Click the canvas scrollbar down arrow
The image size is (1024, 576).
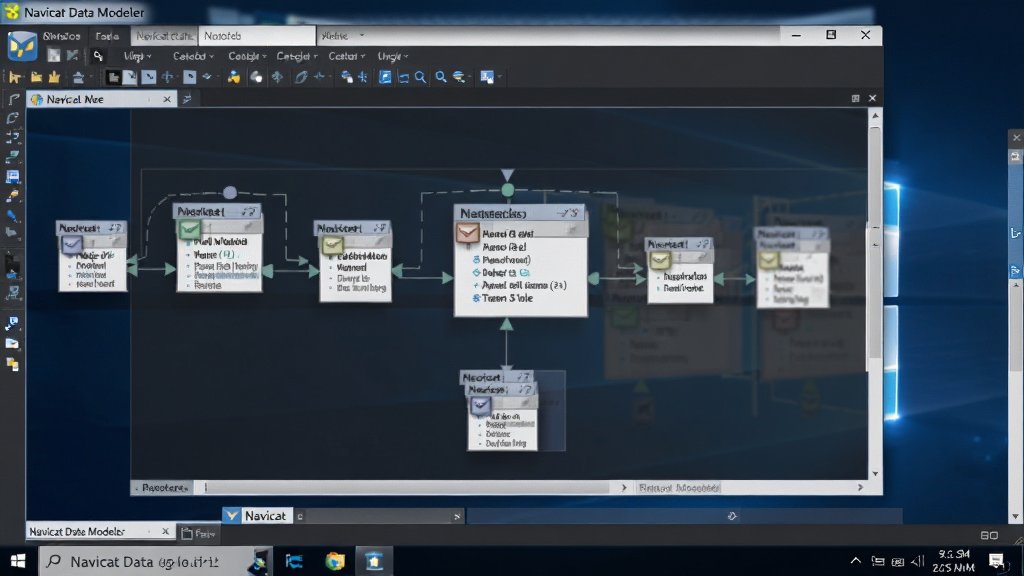pos(875,473)
